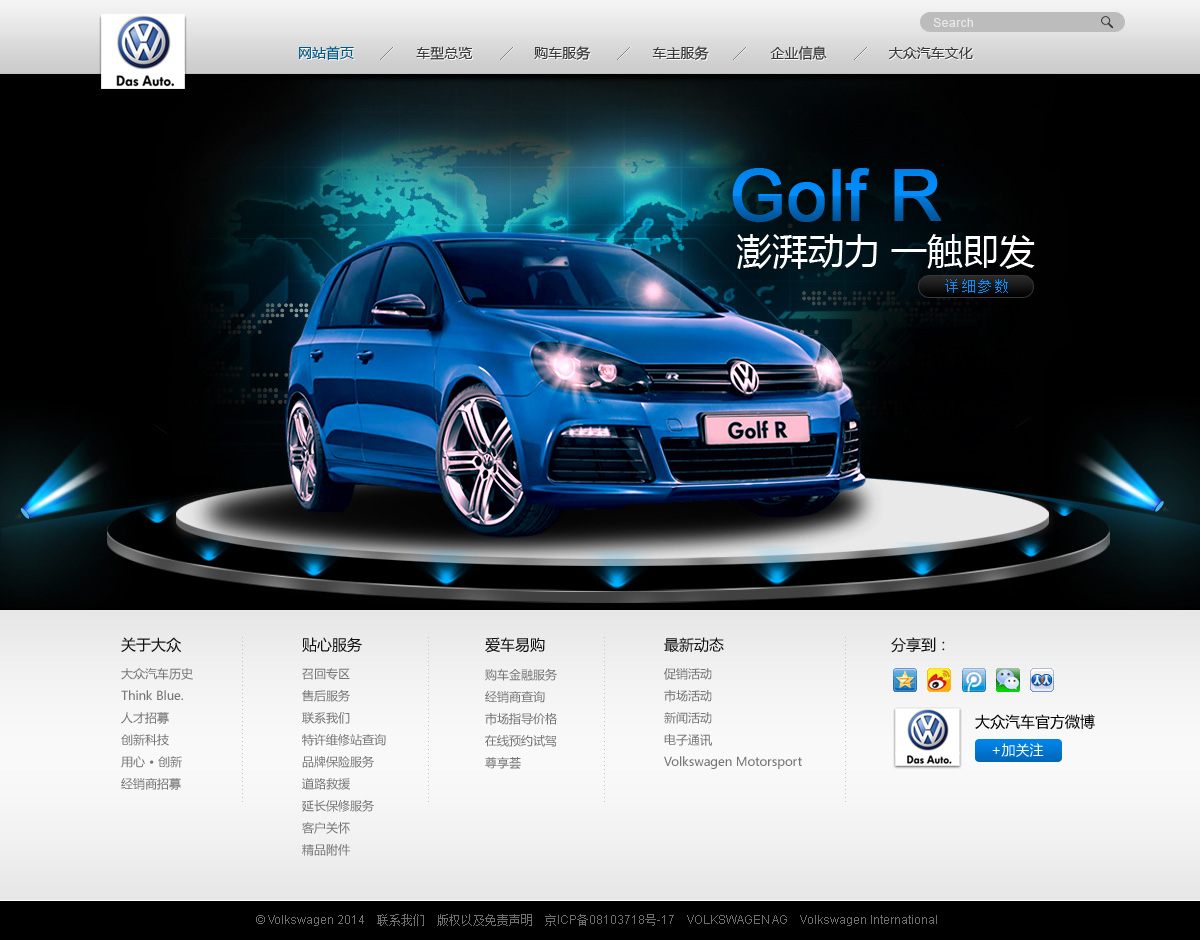Open 尊享荟 link
The height and width of the screenshot is (940, 1200).
[503, 763]
